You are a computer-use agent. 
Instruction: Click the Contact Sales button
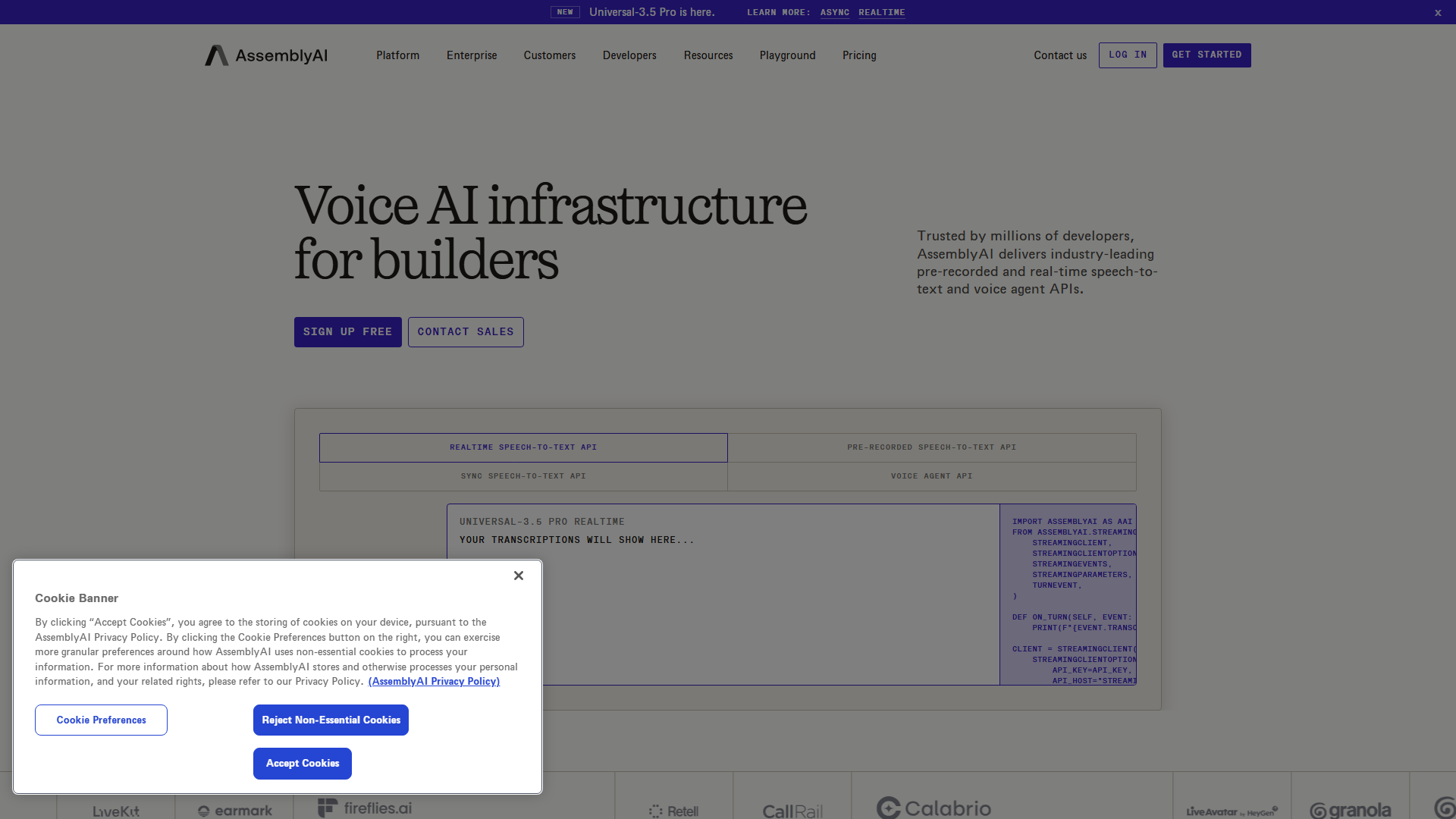point(466,332)
